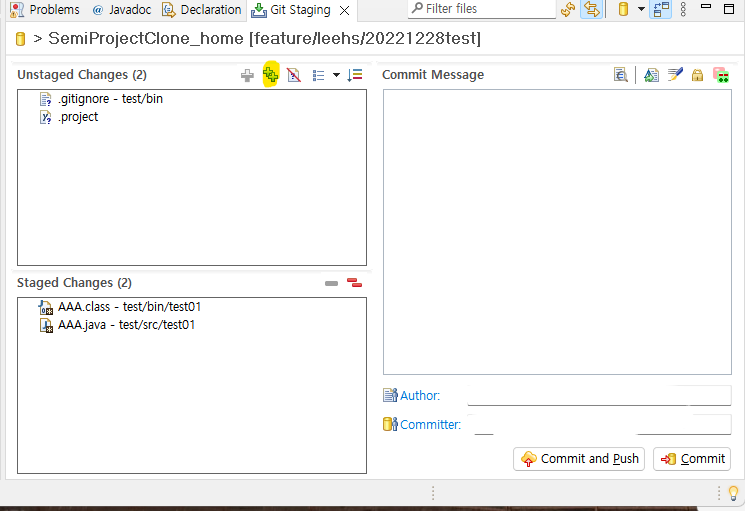745x511 pixels.
Task: Click the Refresh icon in view toolbar
Action: (x=568, y=9)
